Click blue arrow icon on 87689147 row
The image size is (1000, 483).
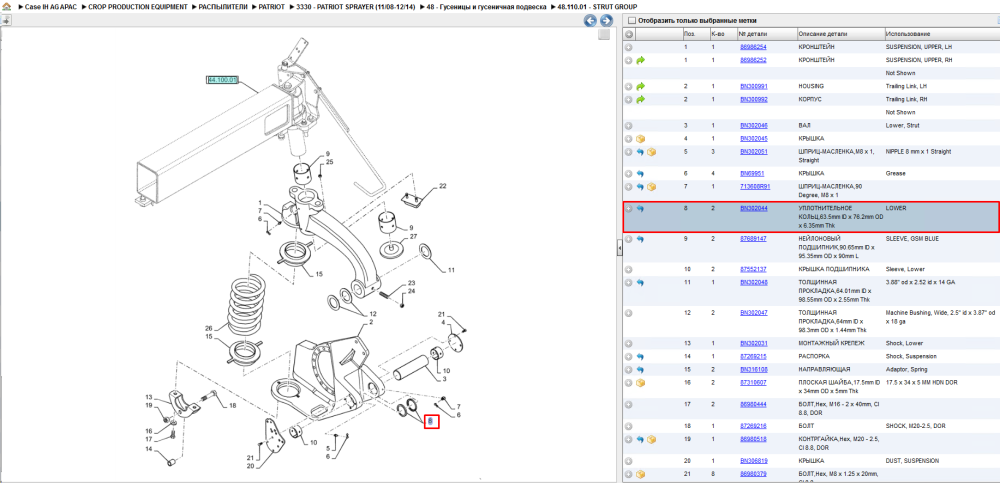tap(641, 239)
